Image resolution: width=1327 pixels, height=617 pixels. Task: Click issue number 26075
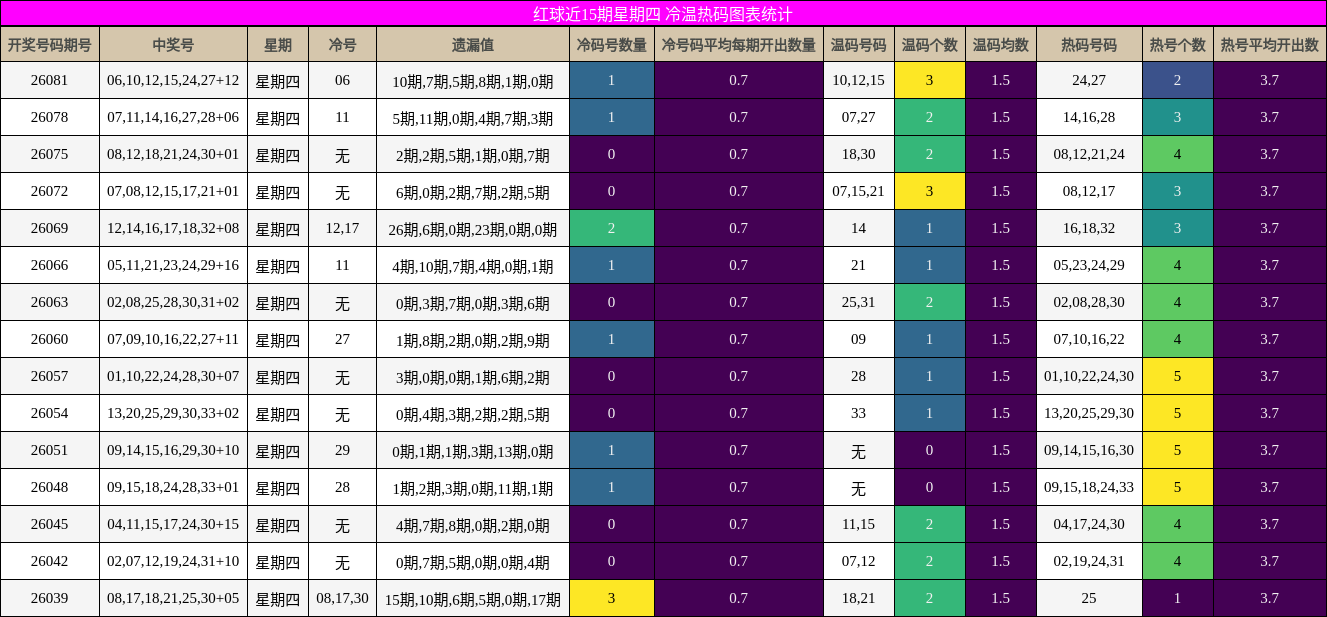(50, 154)
